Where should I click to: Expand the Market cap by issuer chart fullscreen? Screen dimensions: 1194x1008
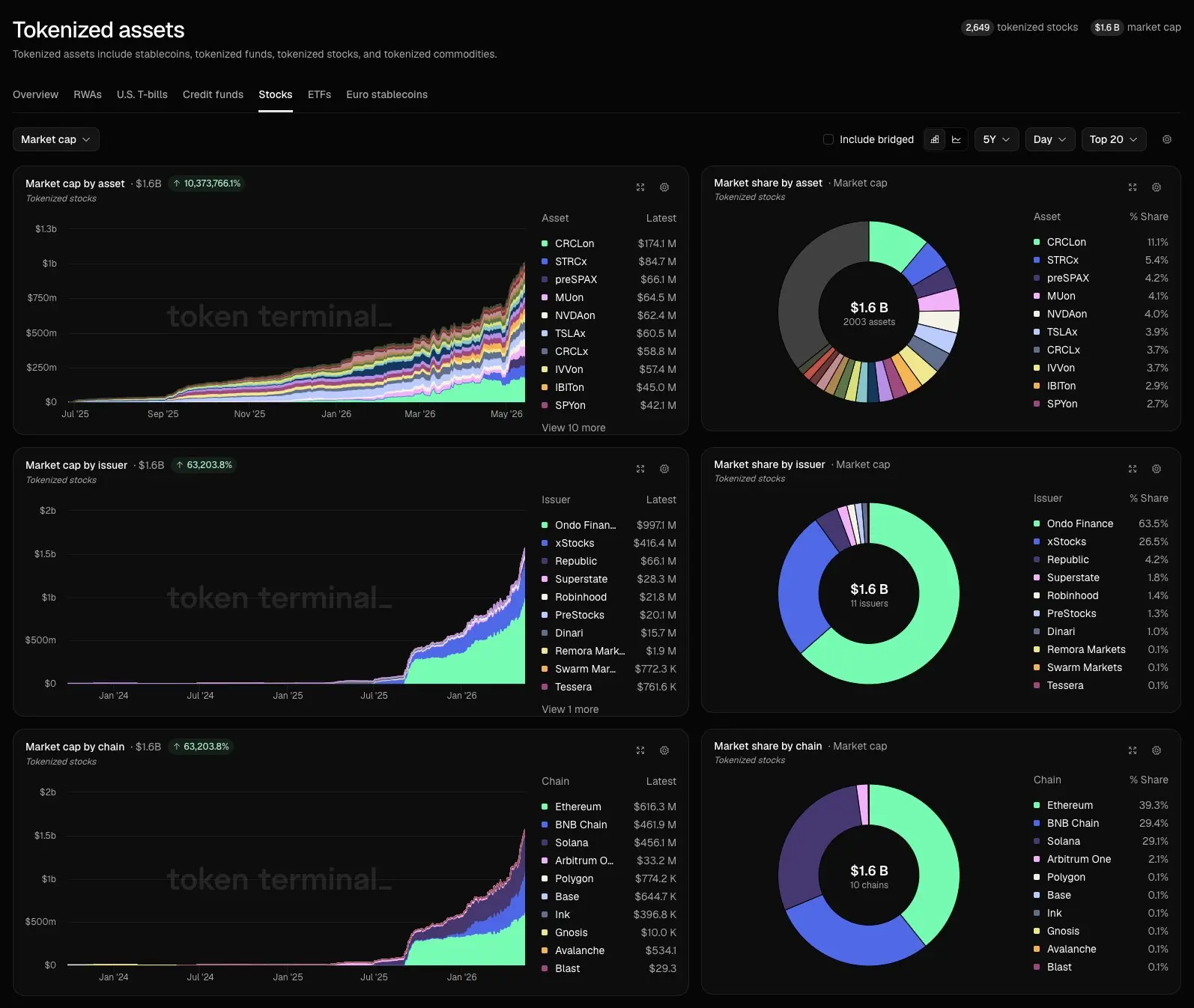click(x=640, y=469)
